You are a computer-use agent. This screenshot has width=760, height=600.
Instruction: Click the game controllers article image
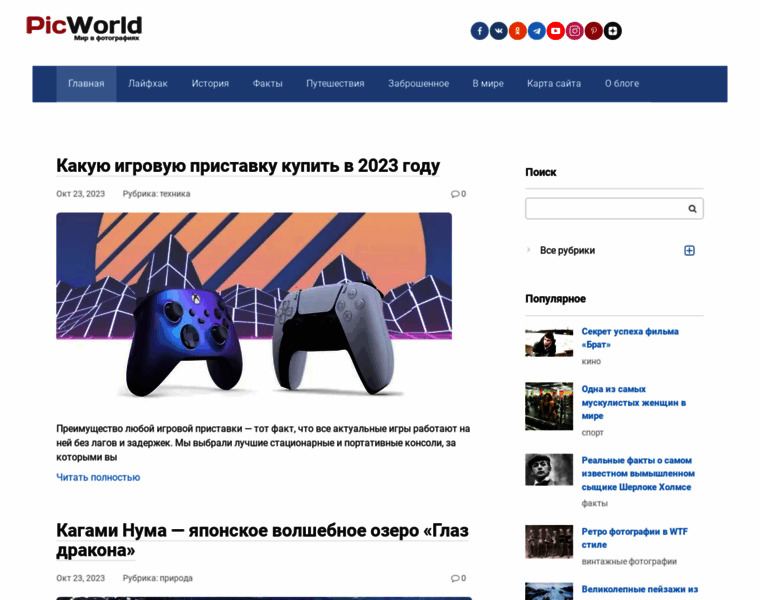point(254,306)
